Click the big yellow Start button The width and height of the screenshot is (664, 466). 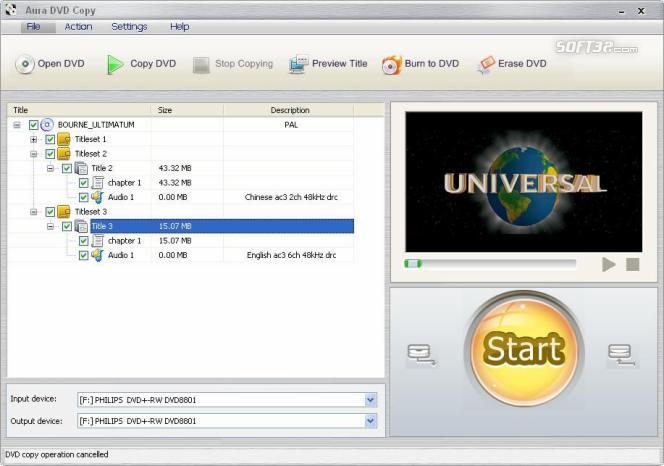coord(524,349)
